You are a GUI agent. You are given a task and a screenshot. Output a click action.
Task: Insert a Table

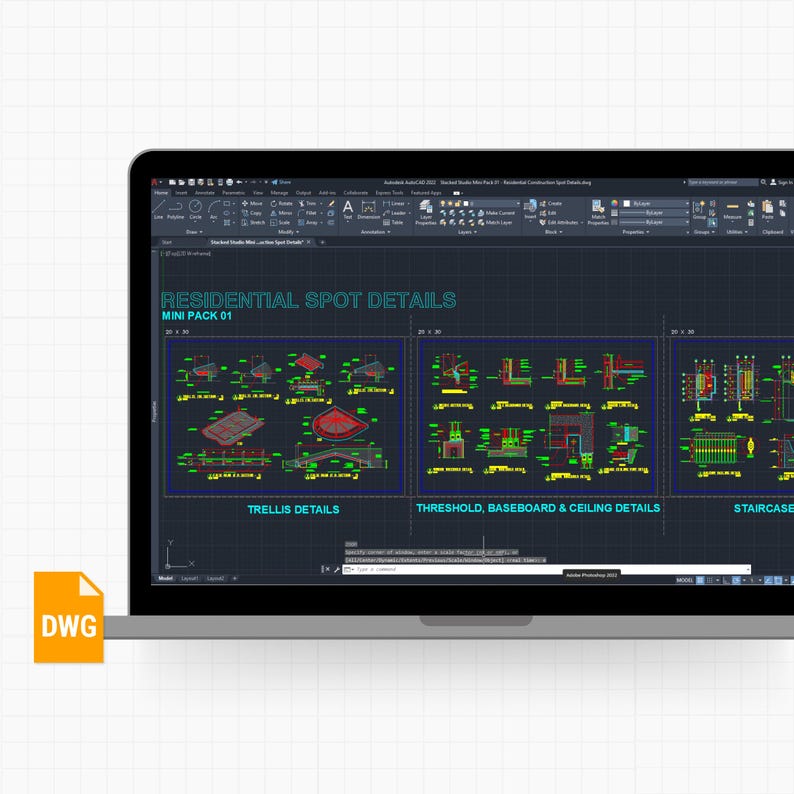pyautogui.click(x=393, y=222)
